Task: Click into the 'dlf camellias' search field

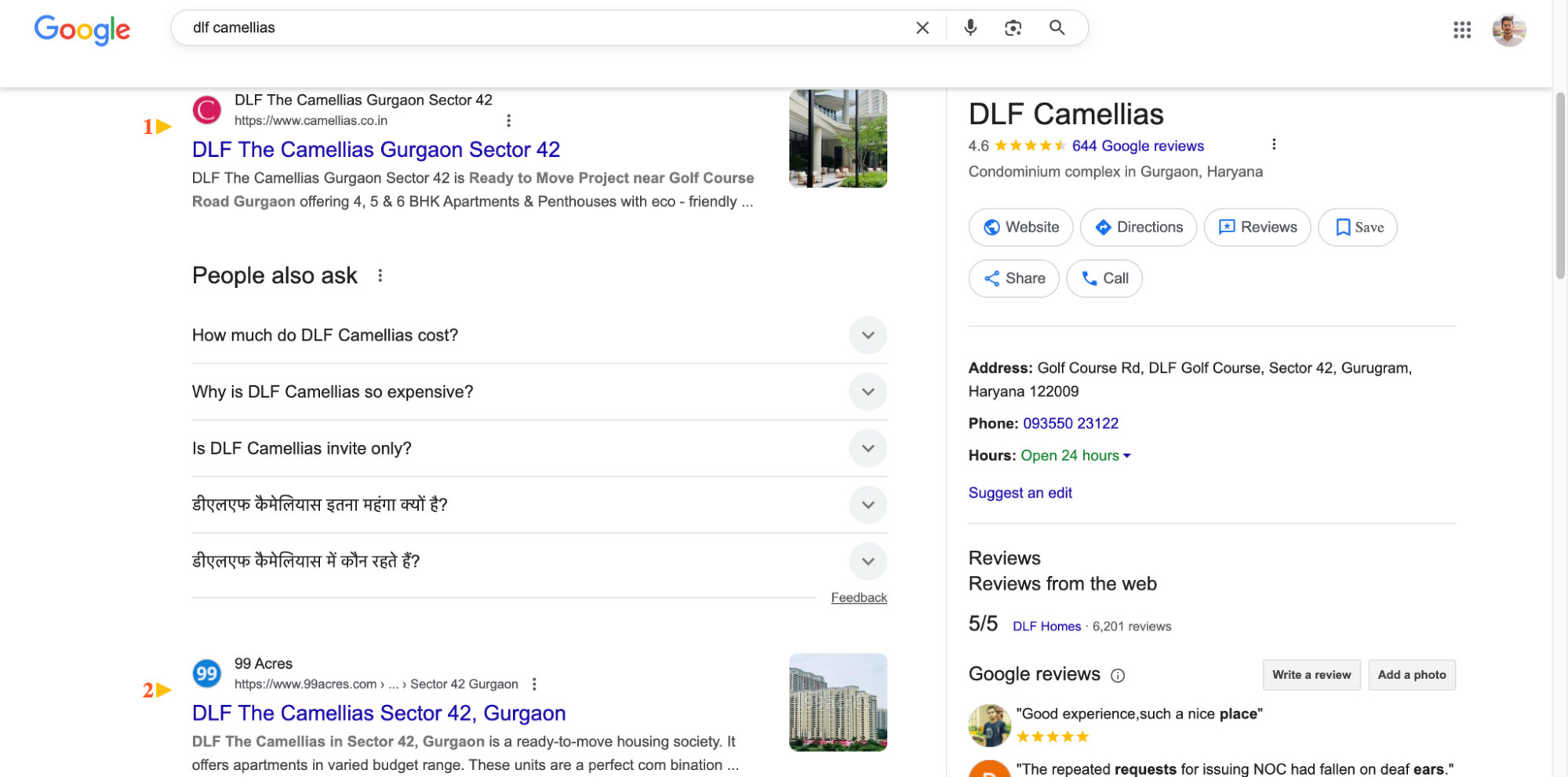Action: (541, 28)
